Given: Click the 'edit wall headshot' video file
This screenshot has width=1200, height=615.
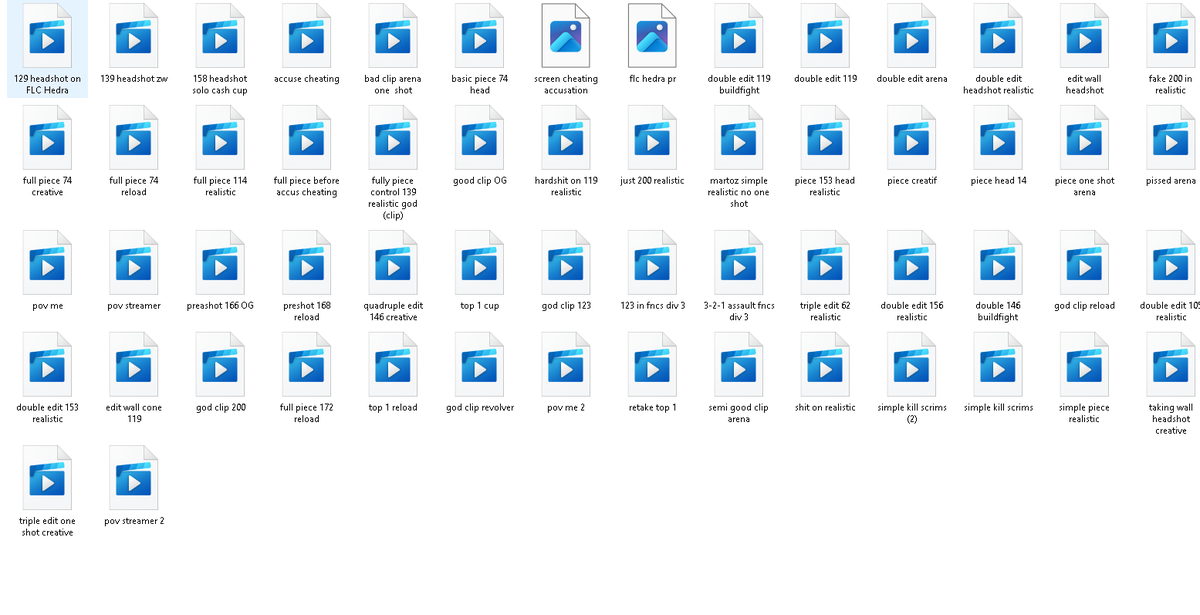Looking at the screenshot, I should pyautogui.click(x=1084, y=37).
